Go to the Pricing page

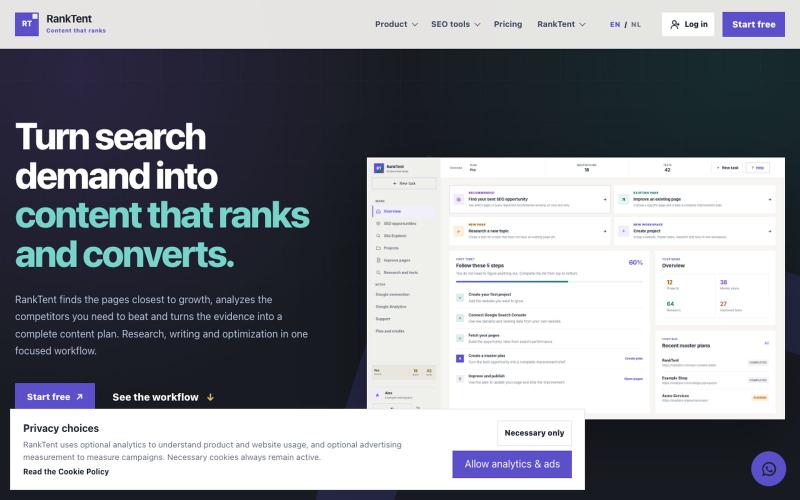point(508,24)
